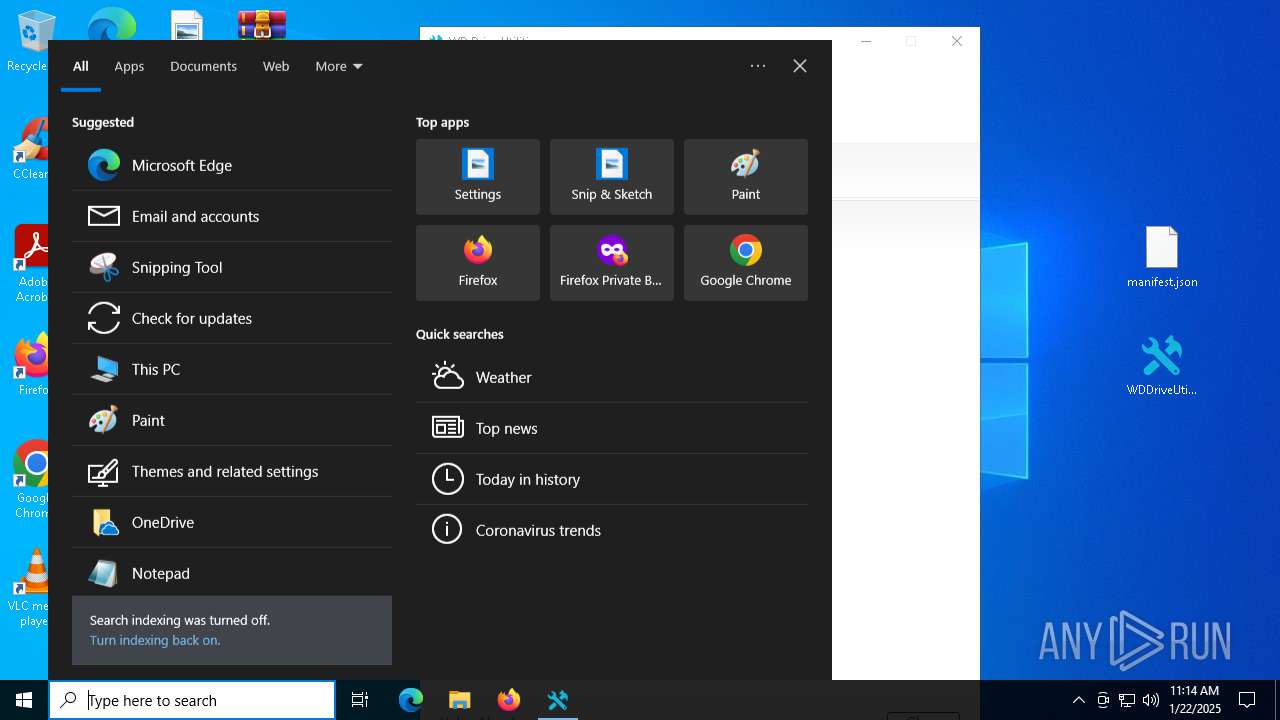Click Turn indexing back on link
1280x720 pixels.
pos(155,640)
